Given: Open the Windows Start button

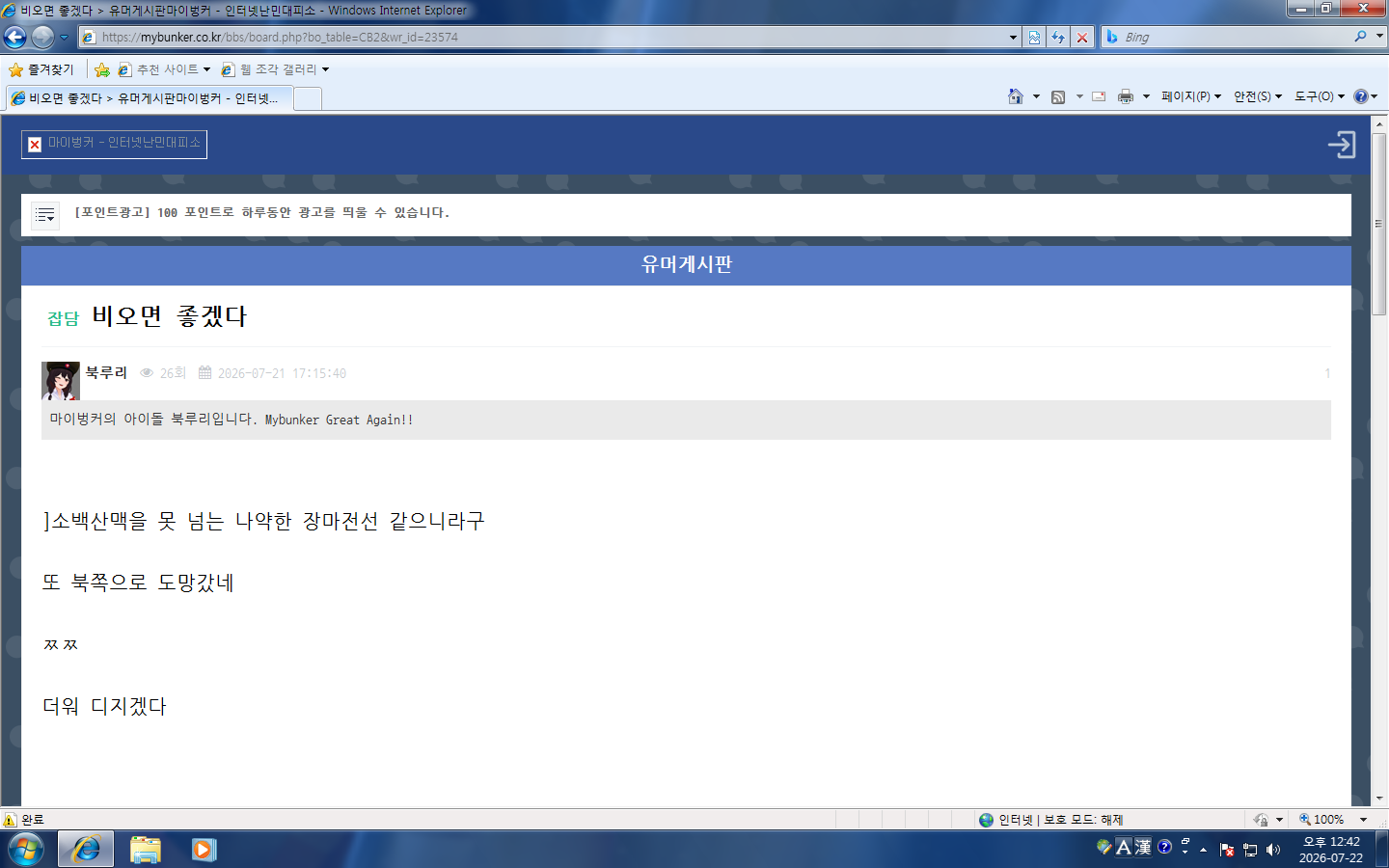Looking at the screenshot, I should click(25, 850).
